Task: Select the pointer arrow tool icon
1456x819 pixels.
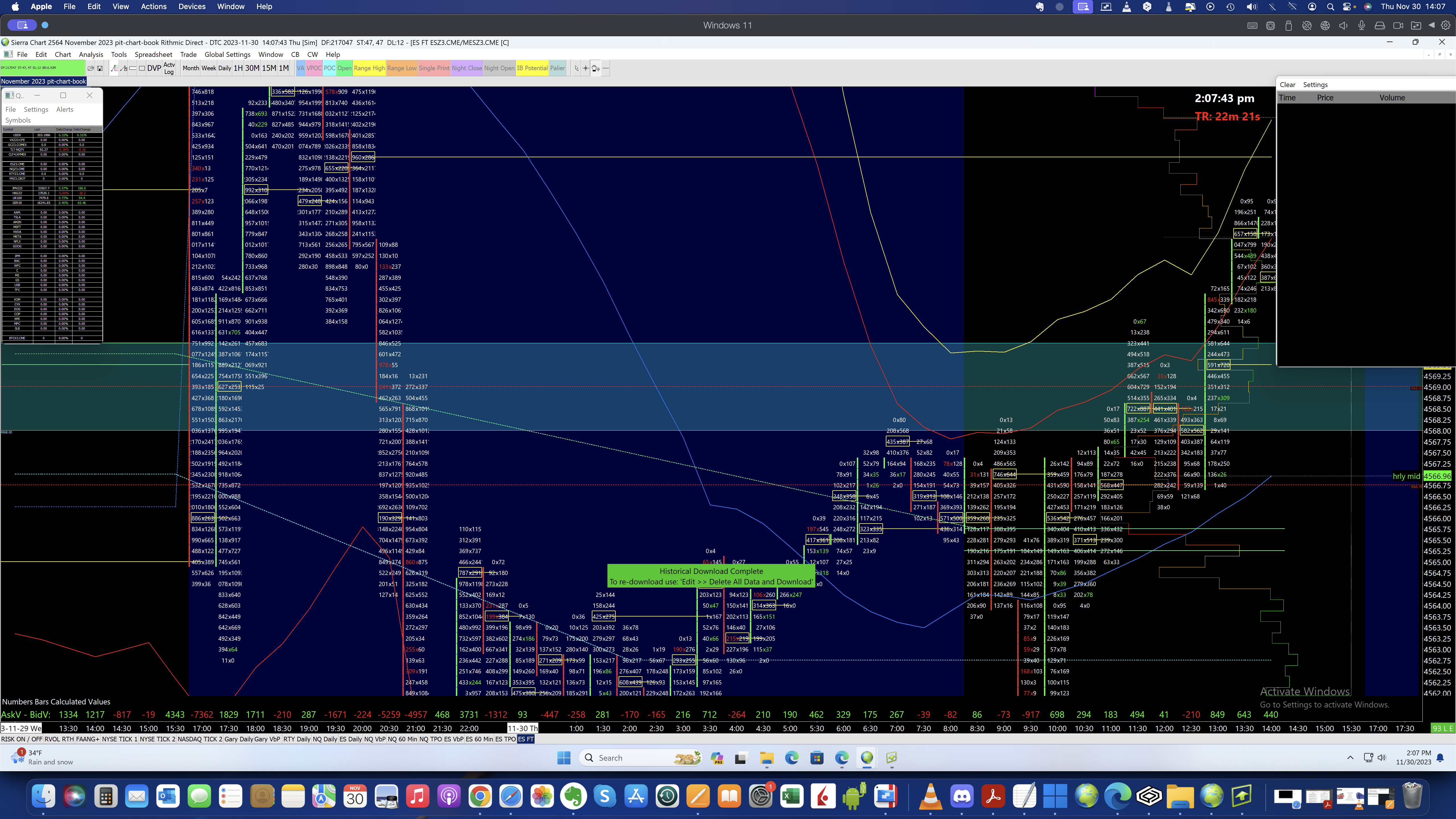Action: pos(576,68)
